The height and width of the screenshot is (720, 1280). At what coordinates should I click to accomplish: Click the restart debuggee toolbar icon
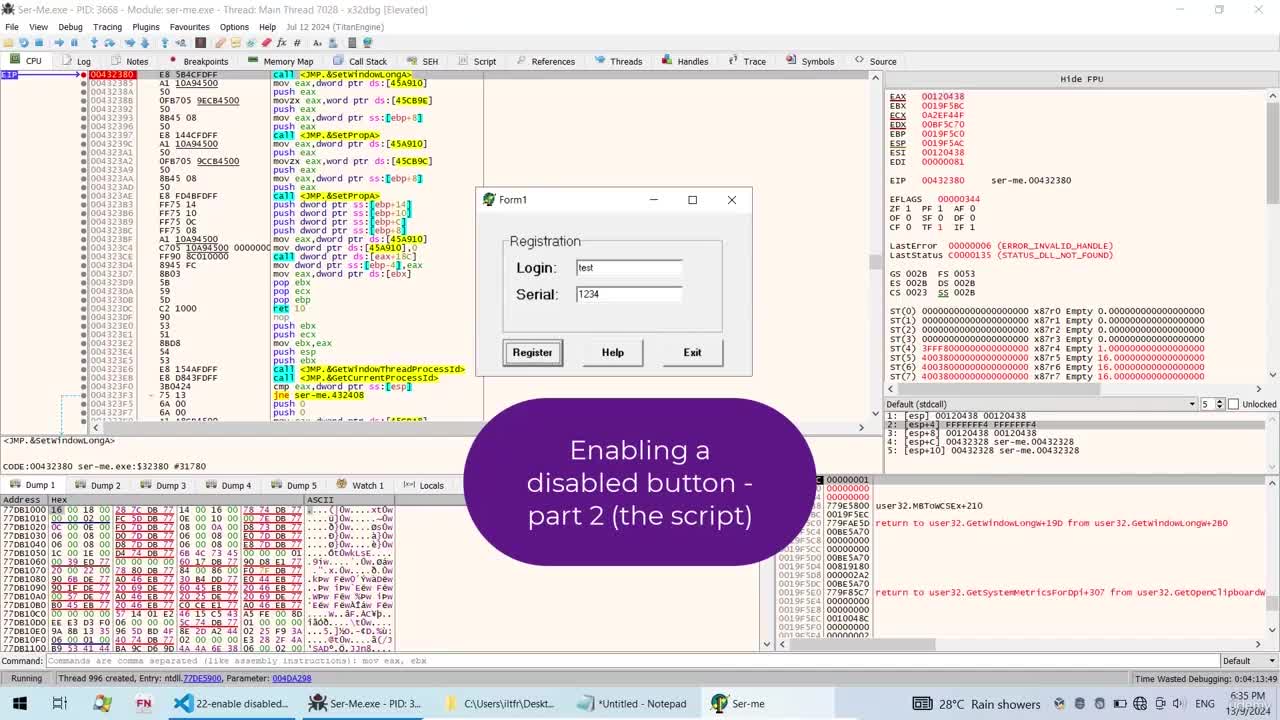click(x=23, y=43)
